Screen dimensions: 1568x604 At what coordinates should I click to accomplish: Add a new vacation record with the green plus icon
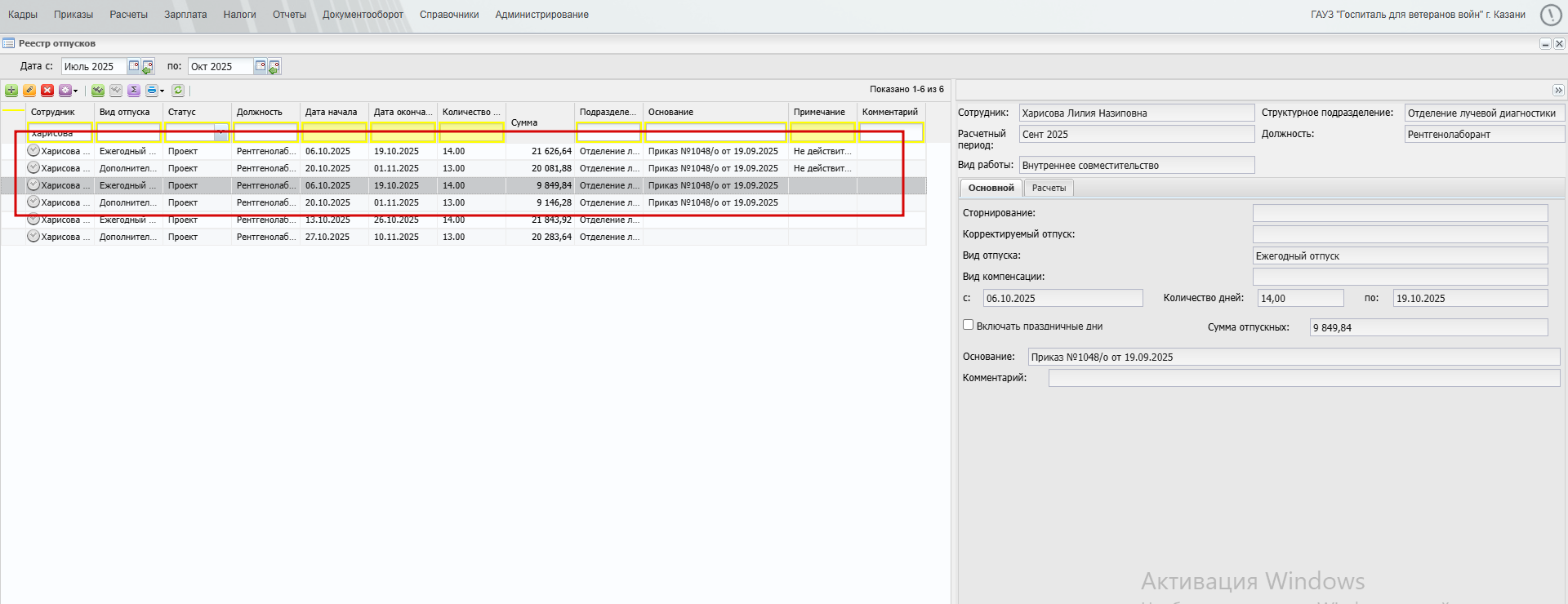click(11, 91)
